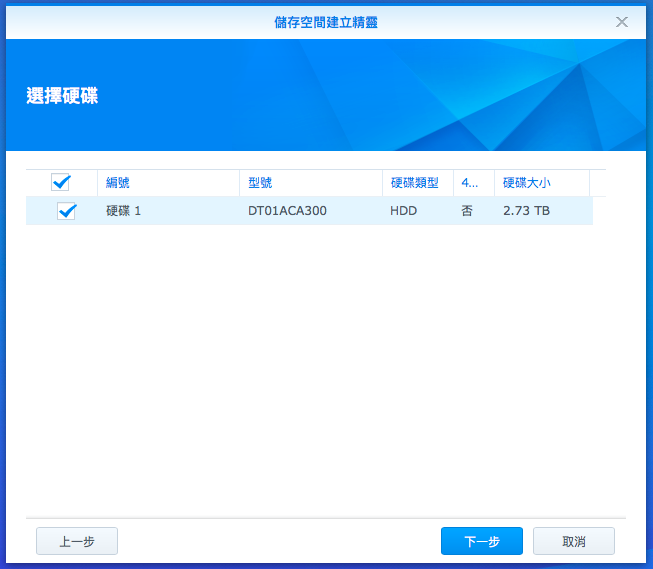This screenshot has width=653, height=569.
Task: Click the truncated 4... column header
Action: point(470,183)
